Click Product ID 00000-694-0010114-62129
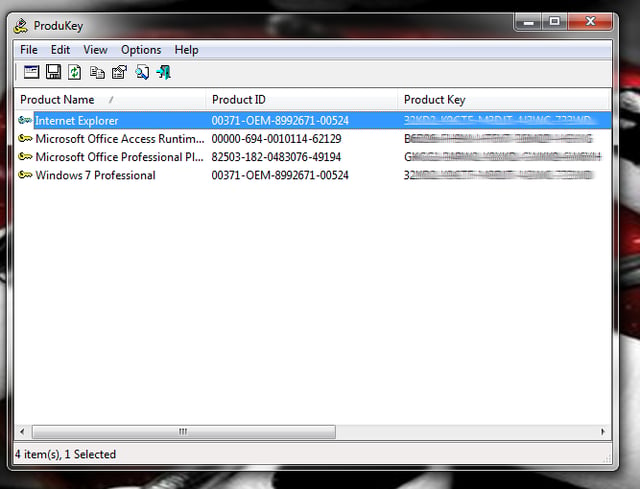 pos(276,139)
